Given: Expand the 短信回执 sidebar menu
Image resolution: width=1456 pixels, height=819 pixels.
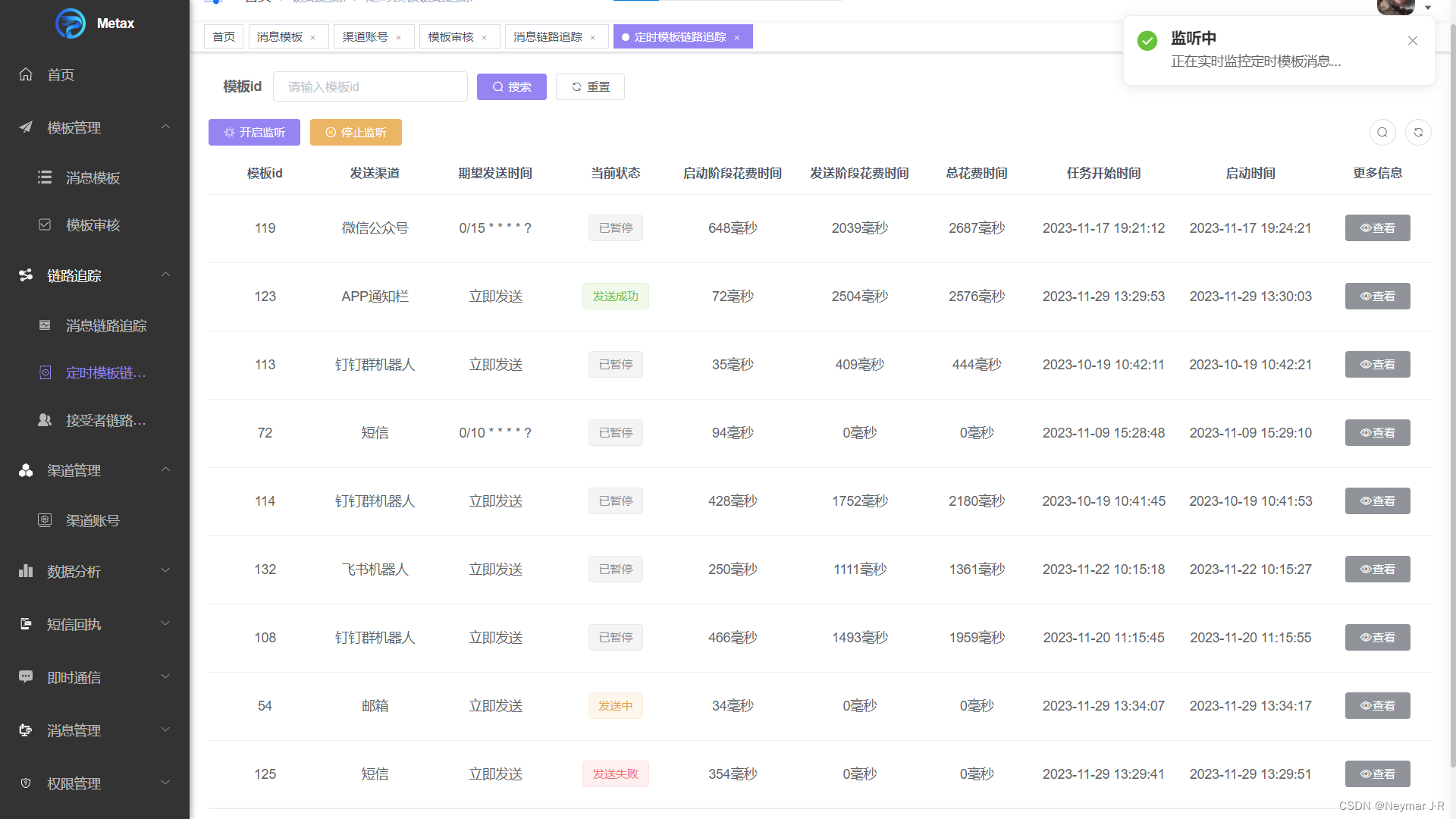Looking at the screenshot, I should pos(95,624).
